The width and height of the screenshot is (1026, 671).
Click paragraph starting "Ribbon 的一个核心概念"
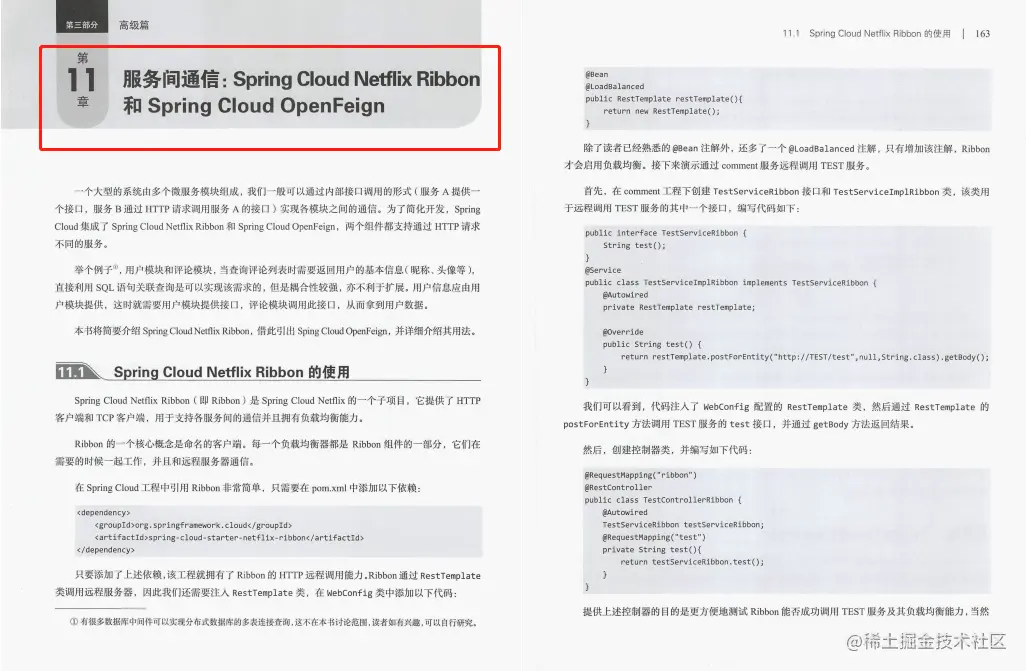(268, 452)
